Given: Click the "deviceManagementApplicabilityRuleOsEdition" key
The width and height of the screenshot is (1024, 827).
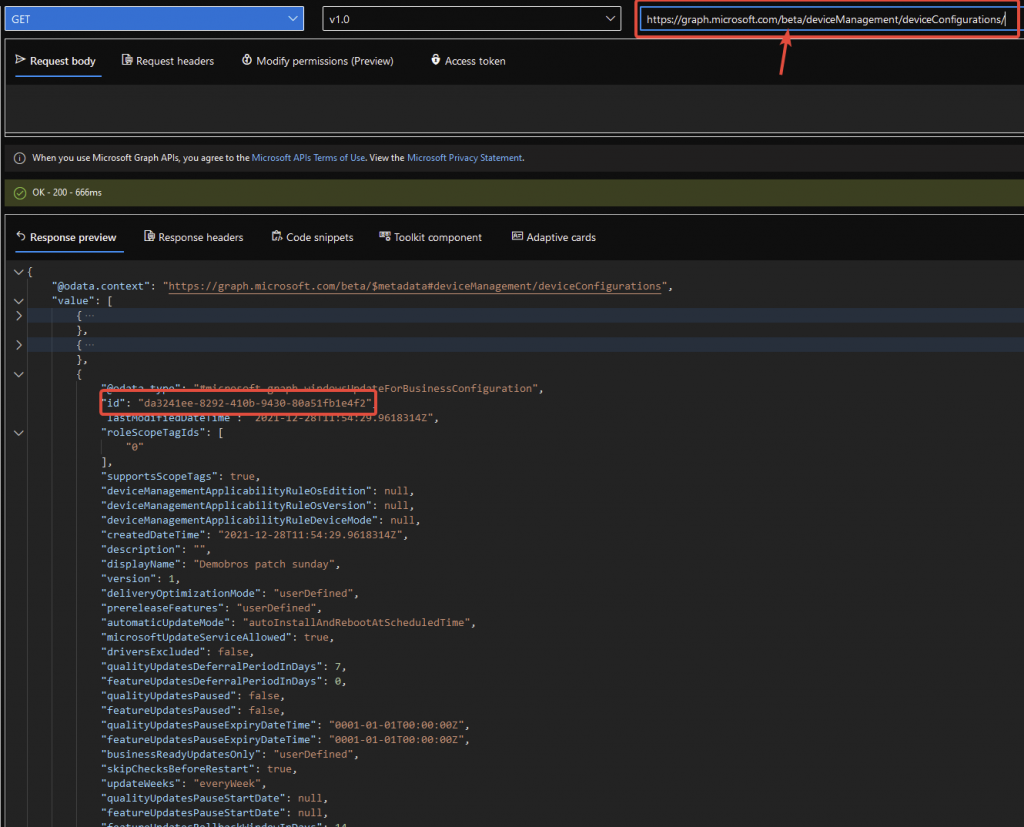Looking at the screenshot, I should click(236, 491).
